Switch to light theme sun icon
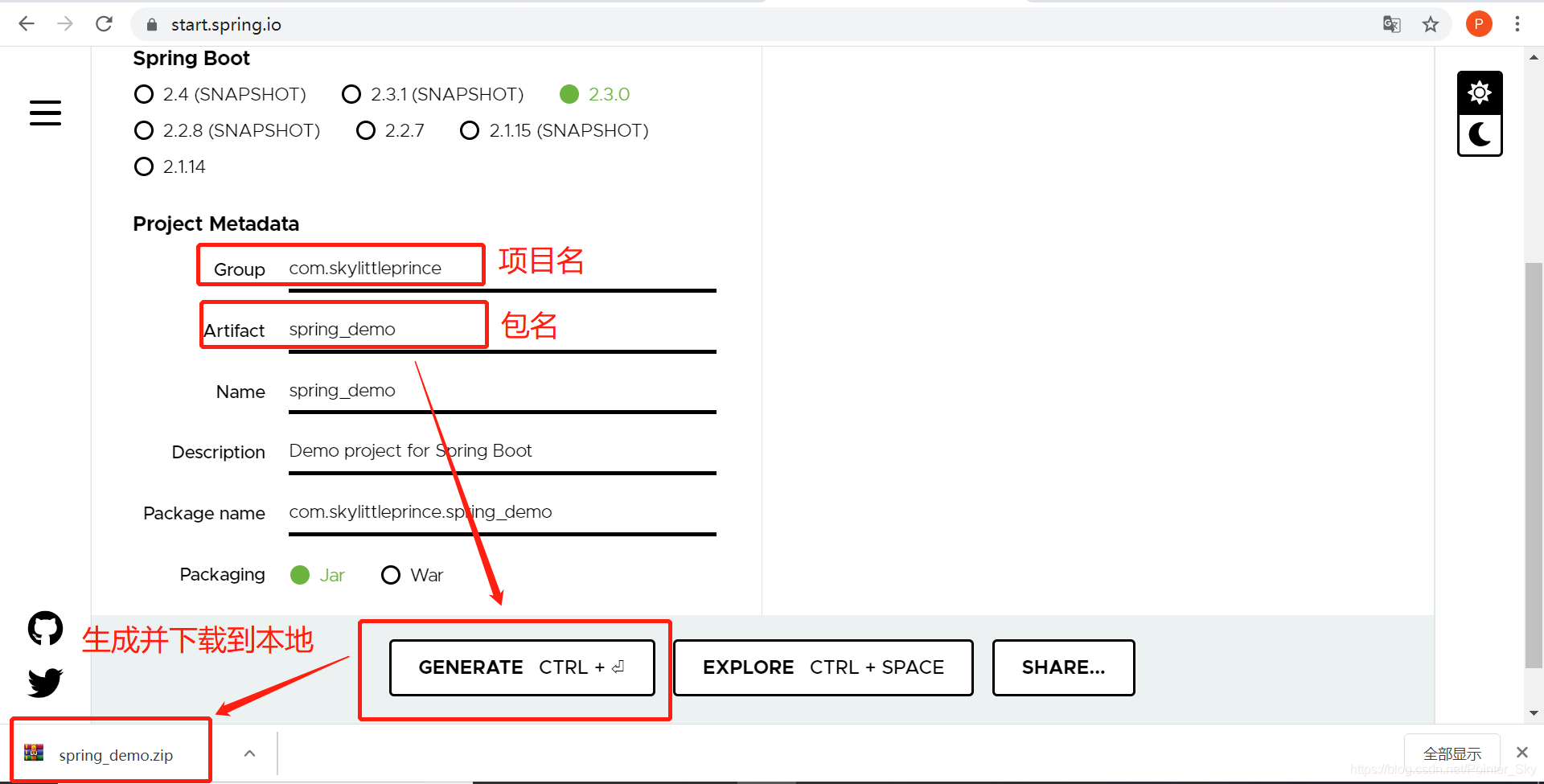Viewport: 1544px width, 784px height. click(1480, 92)
